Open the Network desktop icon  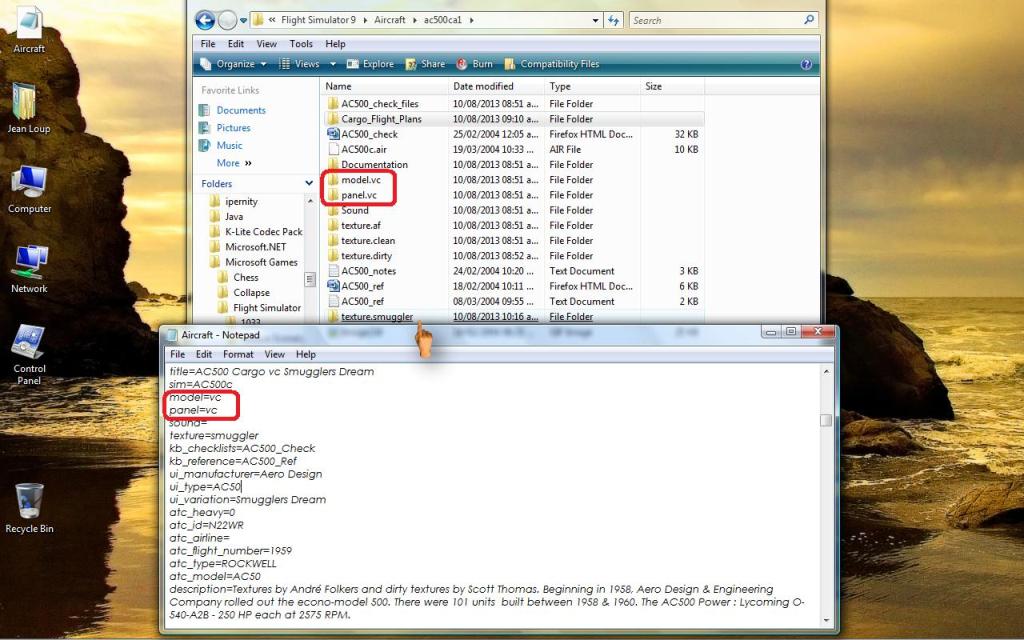(29, 269)
